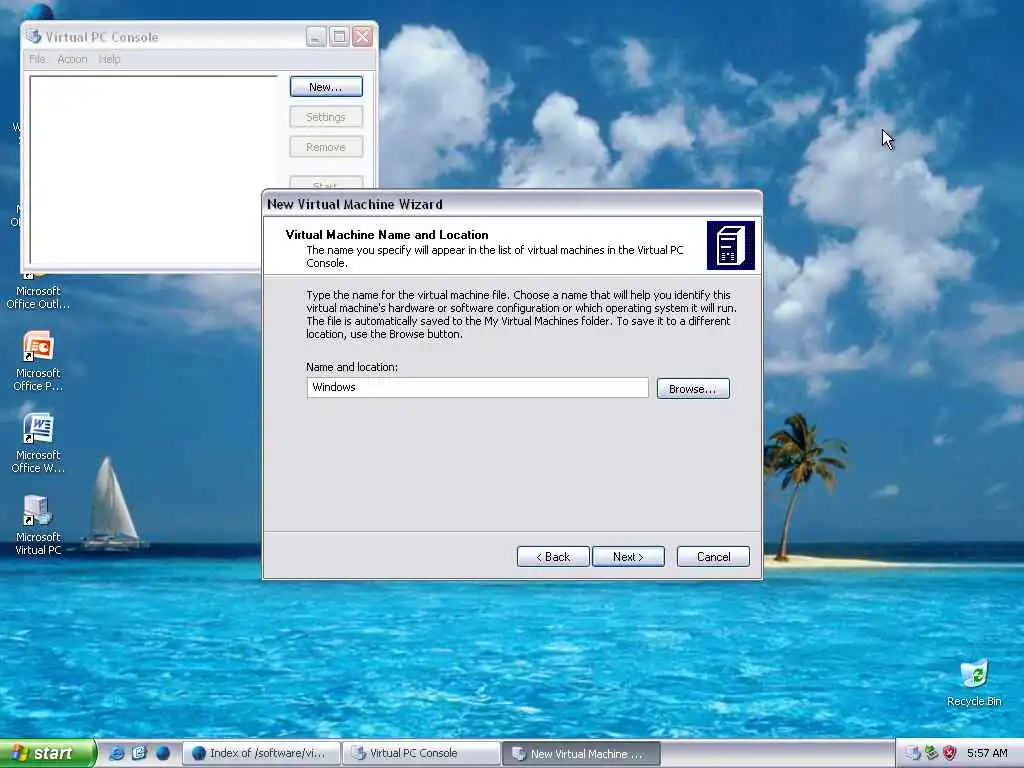1024x768 pixels.
Task: Click the red security shield tray icon
Action: click(x=950, y=753)
